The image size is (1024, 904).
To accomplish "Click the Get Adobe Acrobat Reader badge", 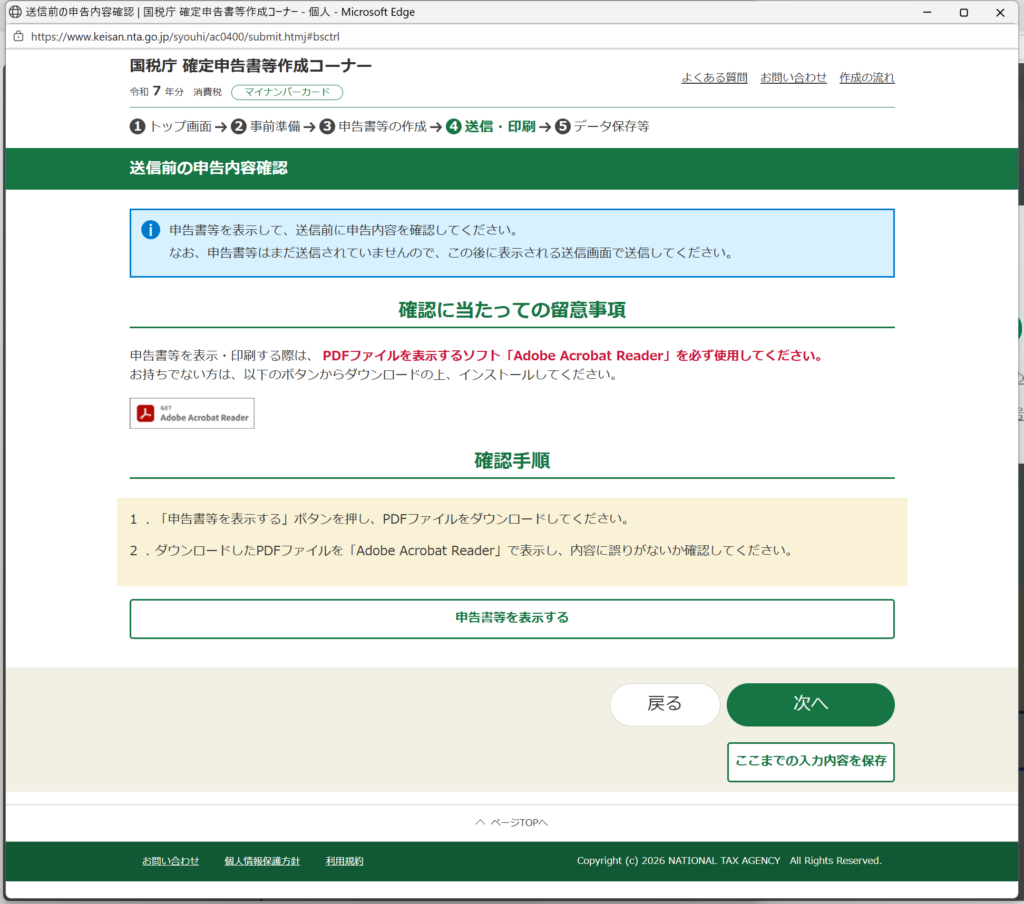I will tap(192, 413).
